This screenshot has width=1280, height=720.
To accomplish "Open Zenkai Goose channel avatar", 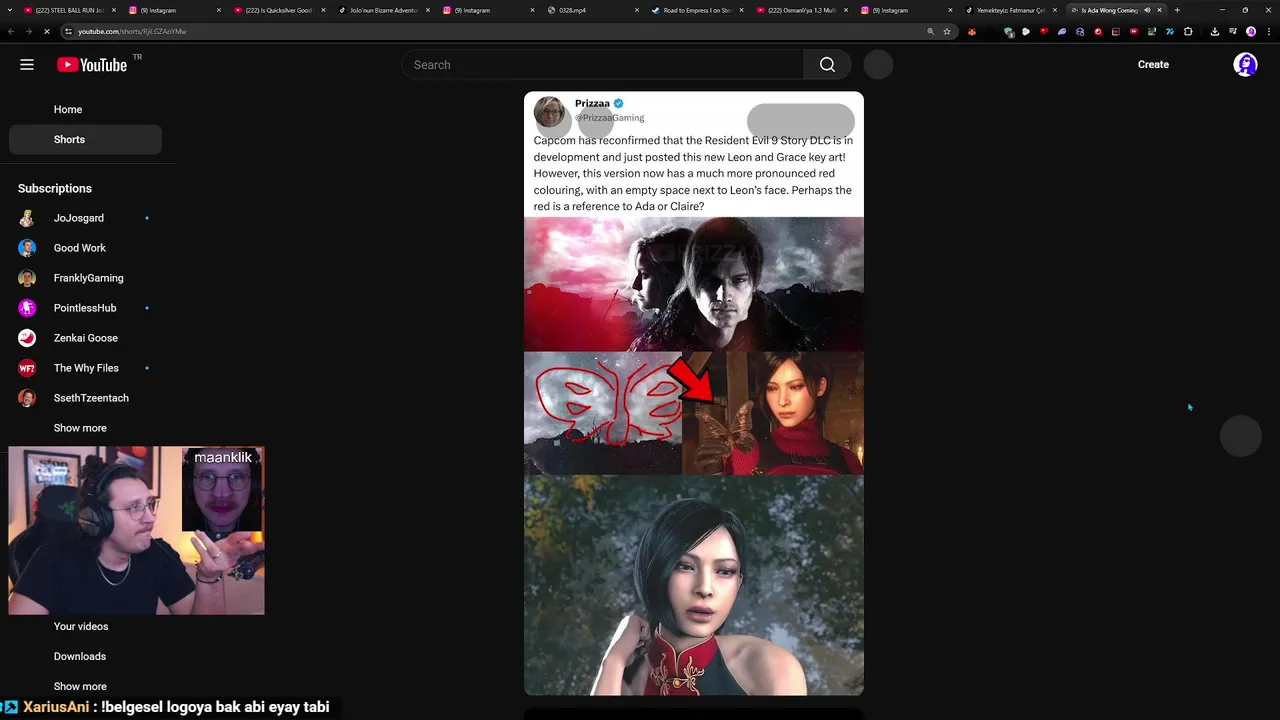I will [27, 338].
